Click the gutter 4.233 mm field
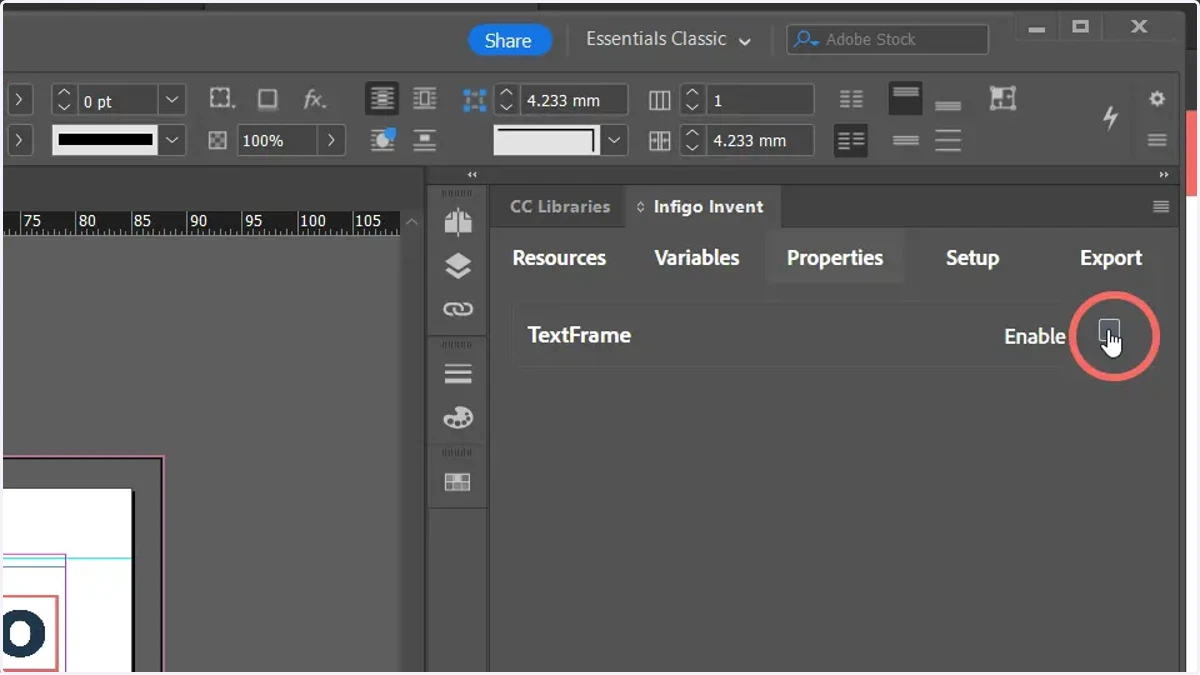This screenshot has width=1200, height=675. tap(760, 141)
